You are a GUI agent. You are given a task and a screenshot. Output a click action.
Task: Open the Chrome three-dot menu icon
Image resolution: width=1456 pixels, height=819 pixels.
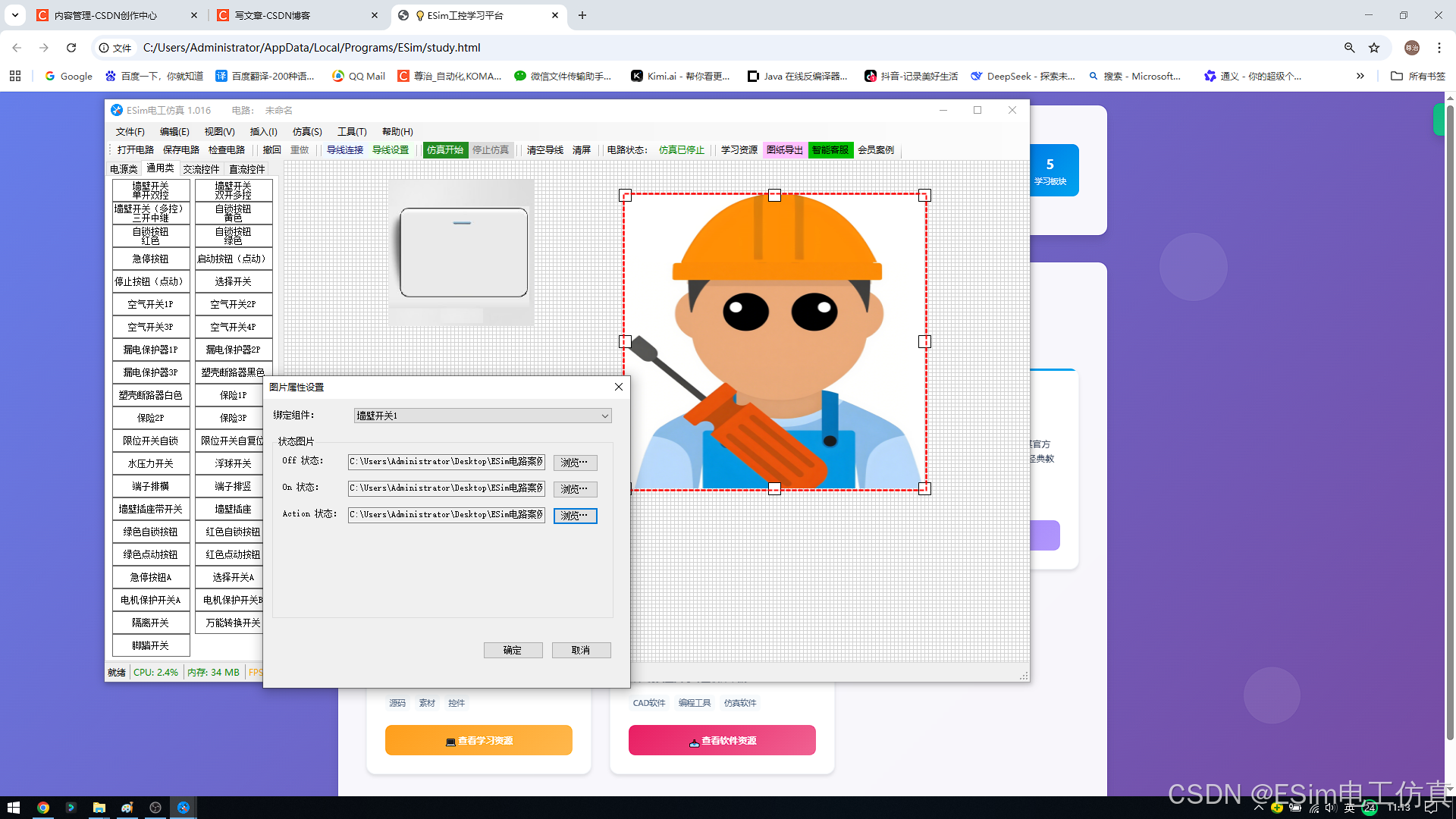point(1439,48)
